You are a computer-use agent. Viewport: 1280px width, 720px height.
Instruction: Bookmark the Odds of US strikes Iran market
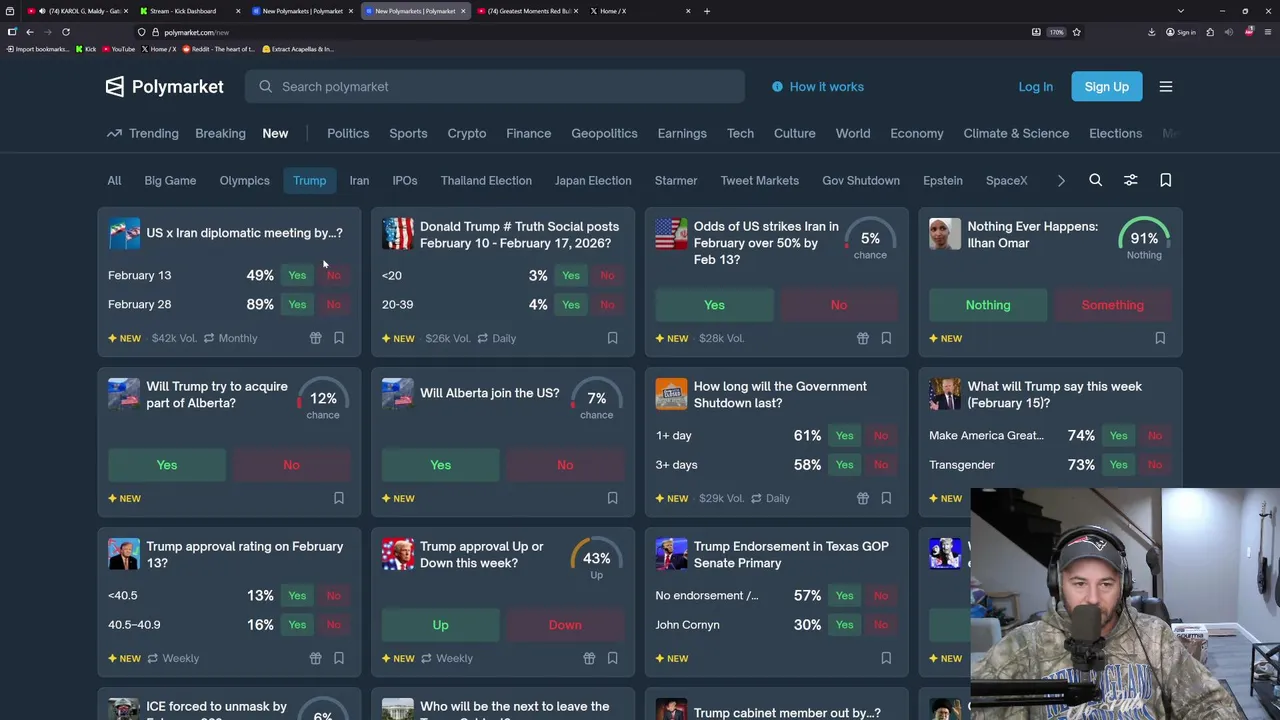coord(886,338)
